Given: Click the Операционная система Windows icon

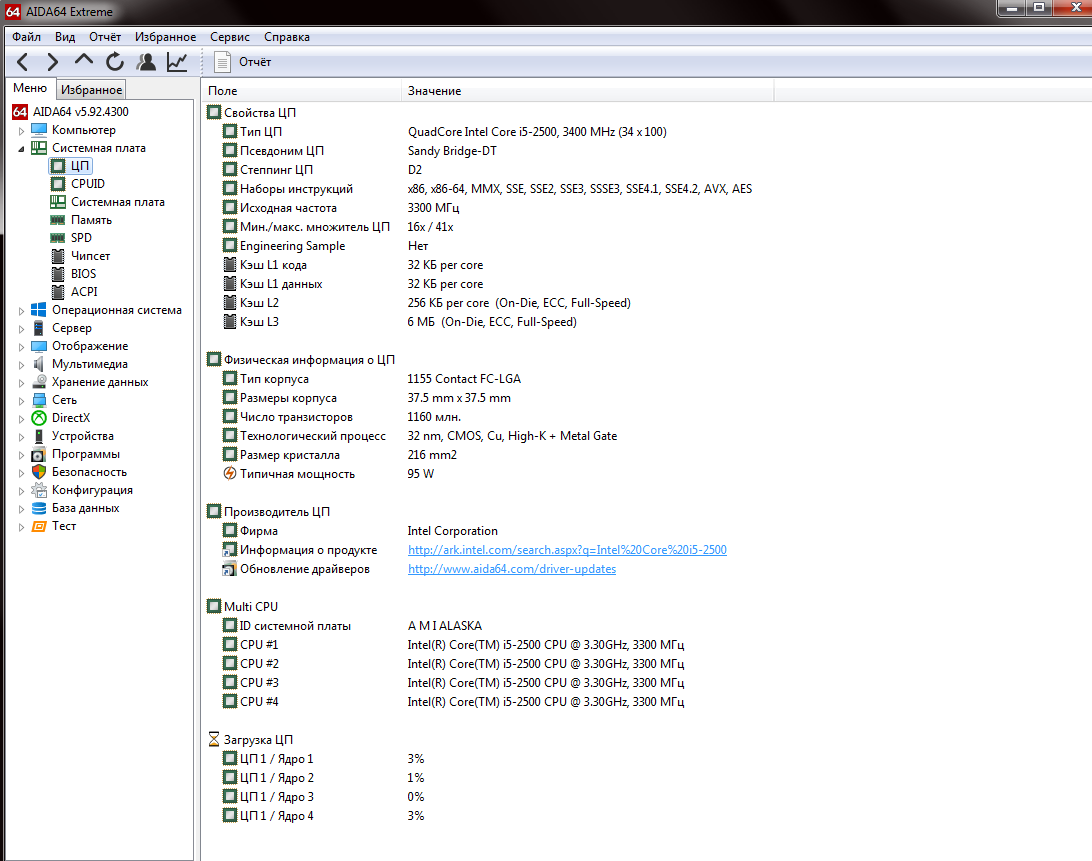Looking at the screenshot, I should coord(39,310).
